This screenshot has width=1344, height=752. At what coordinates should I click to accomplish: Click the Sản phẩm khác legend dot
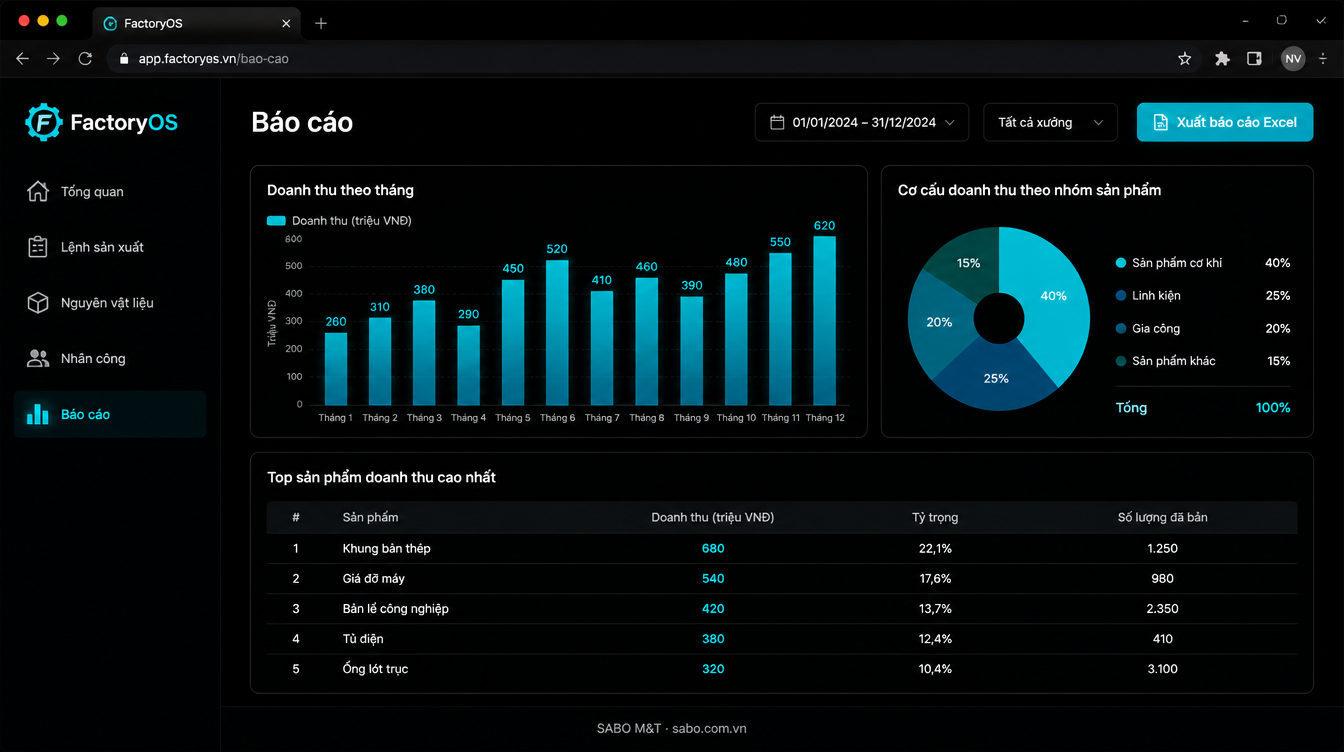tap(1120, 361)
